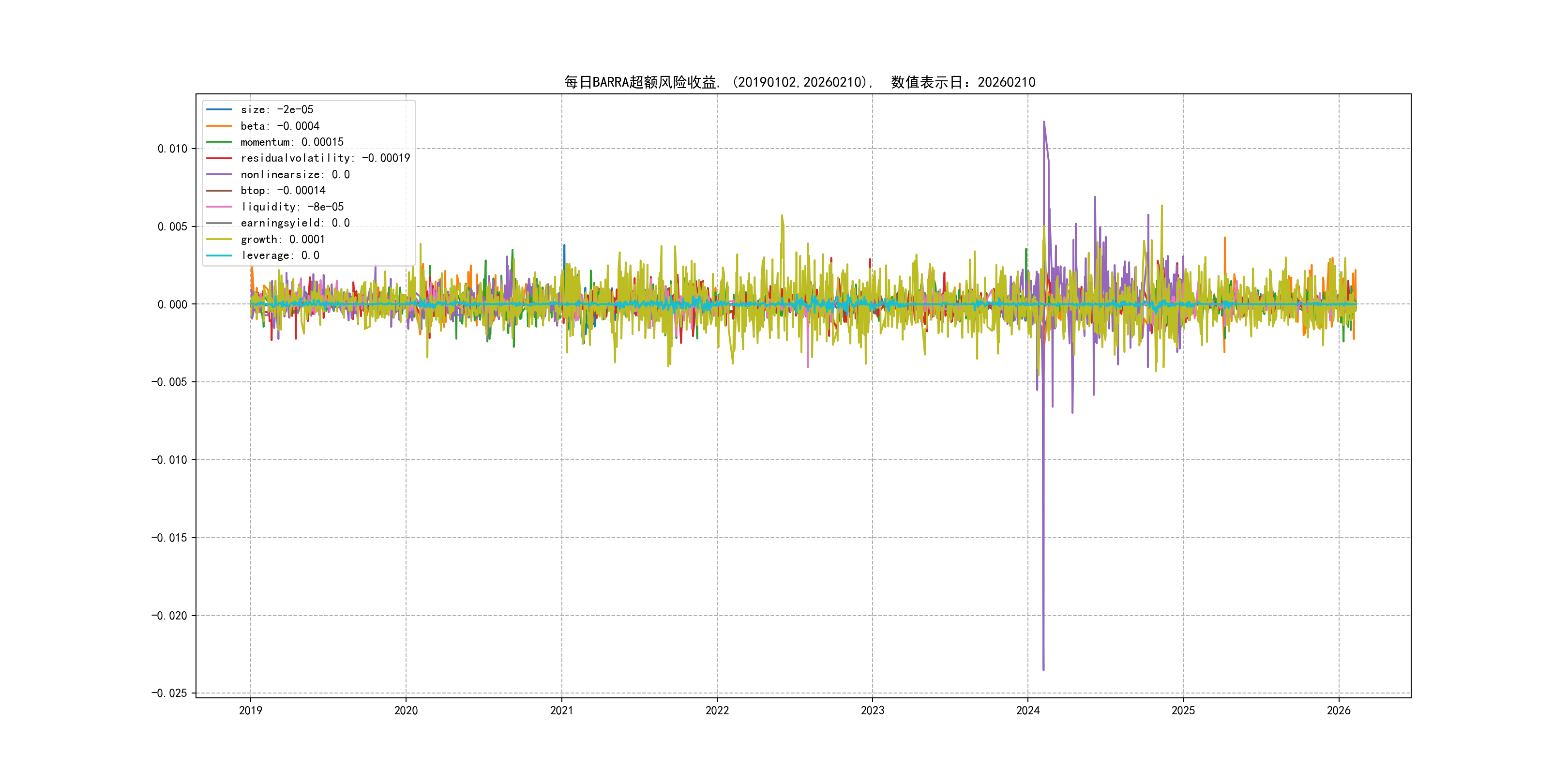Click the 2022 x-axis tick label
The height and width of the screenshot is (784, 1568).
click(717, 710)
